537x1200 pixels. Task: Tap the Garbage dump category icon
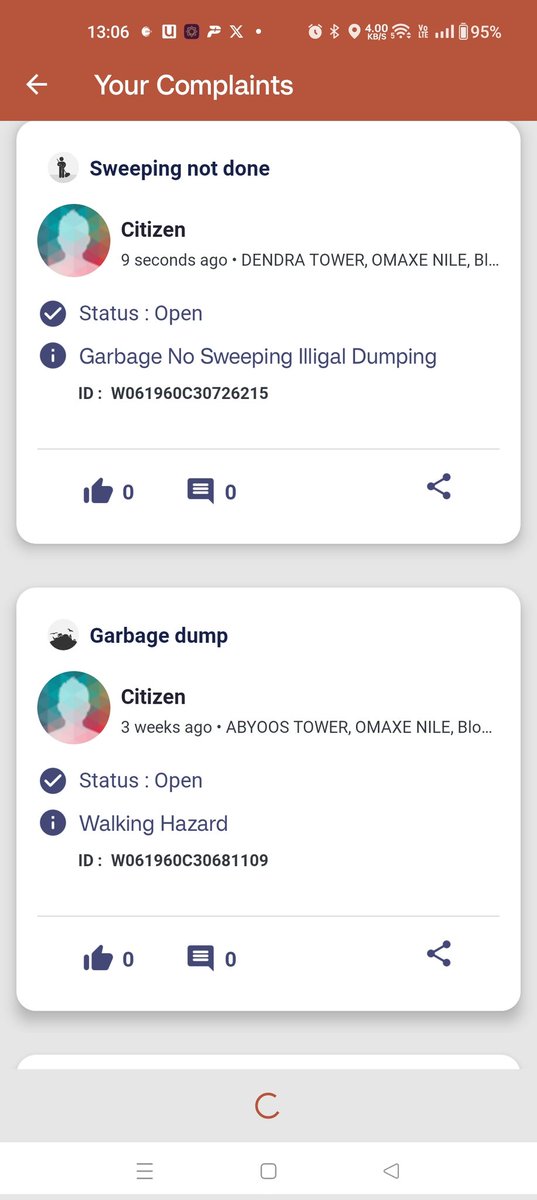[x=63, y=635]
